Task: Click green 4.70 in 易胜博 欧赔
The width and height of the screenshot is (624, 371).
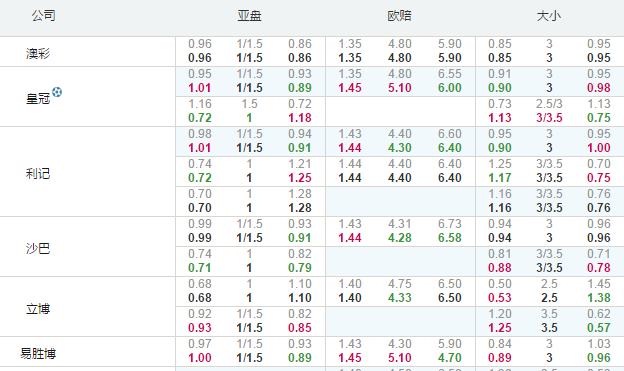Action: click(x=450, y=358)
